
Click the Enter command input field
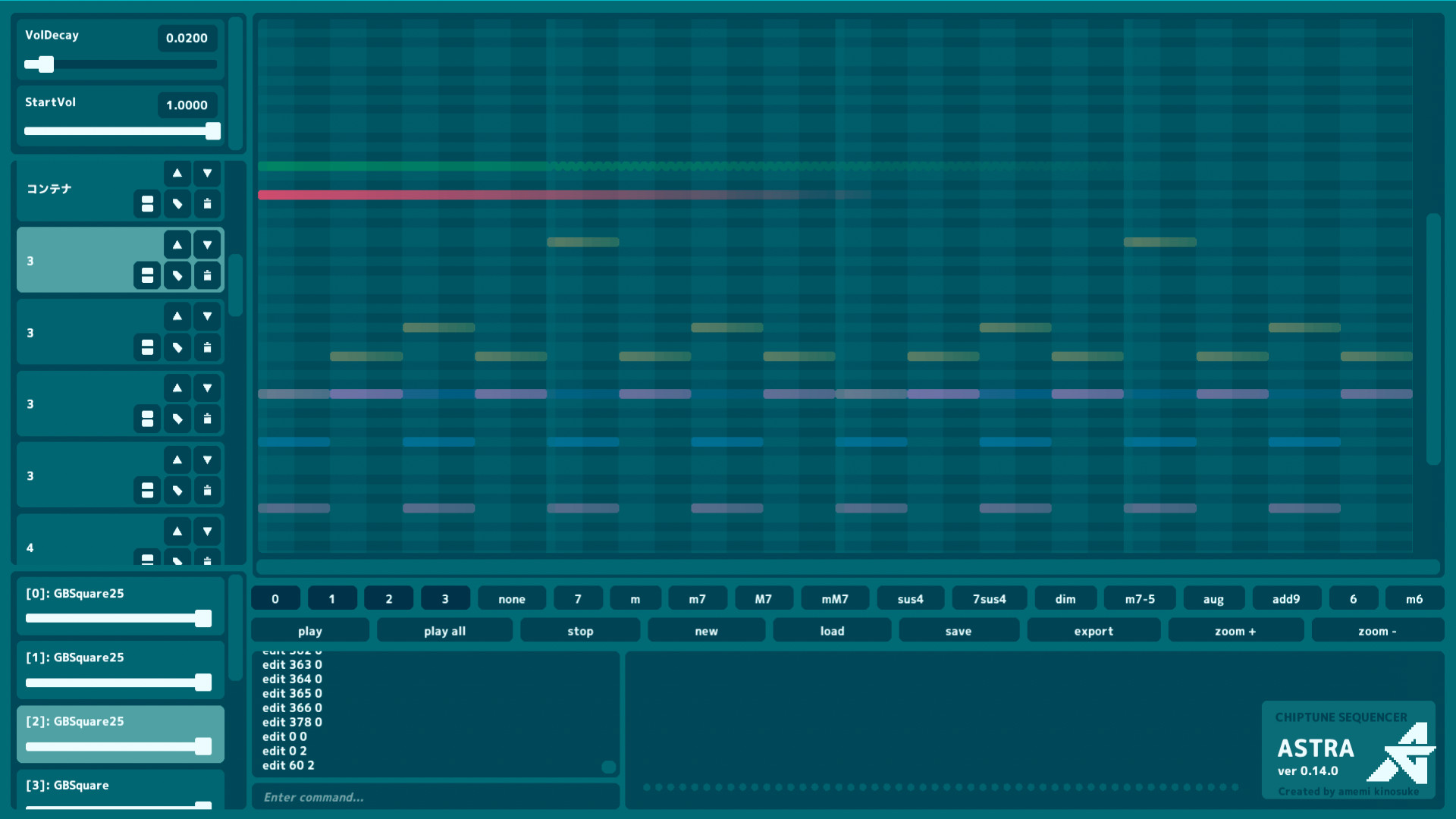436,797
